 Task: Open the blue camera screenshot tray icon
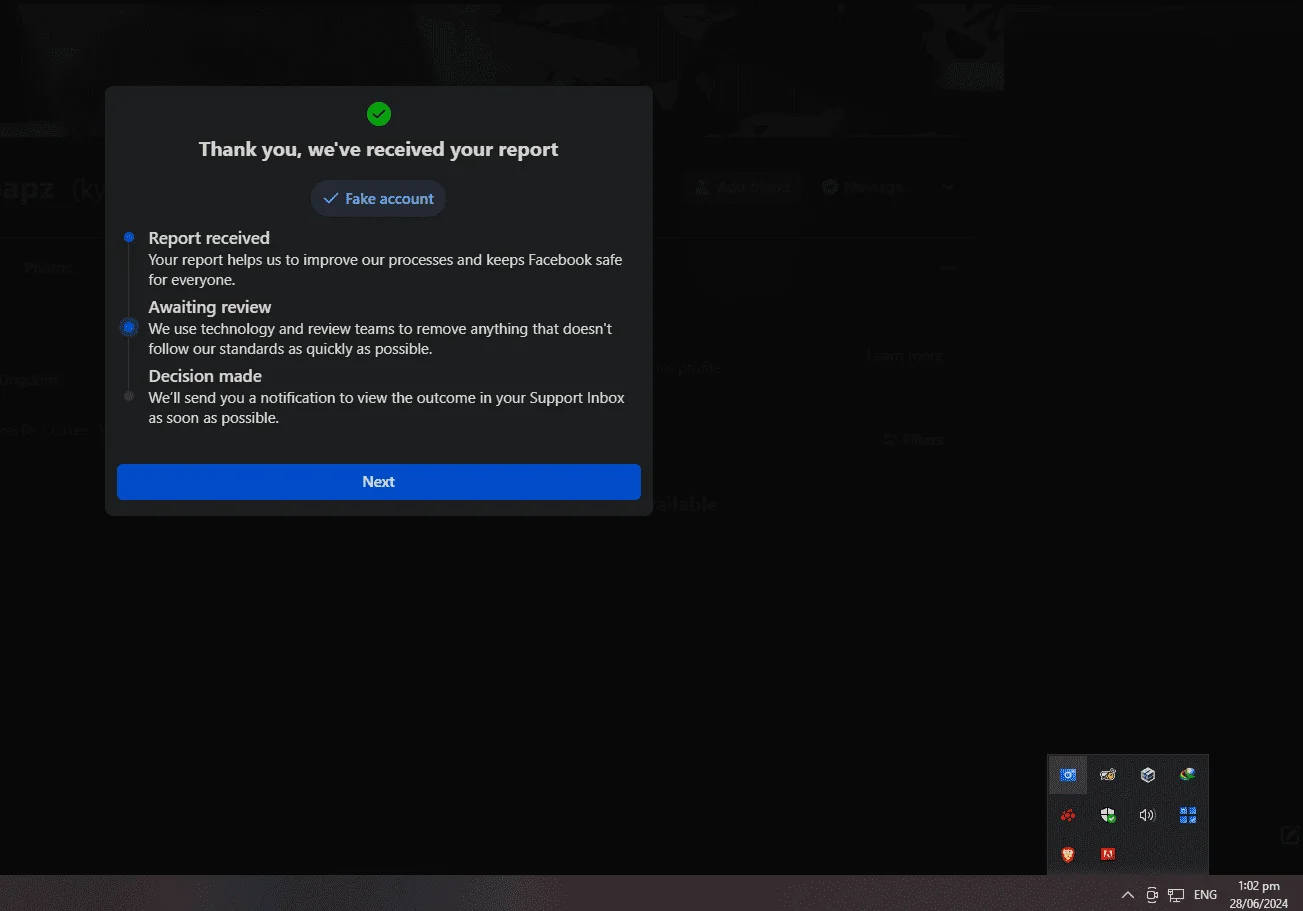point(1068,775)
